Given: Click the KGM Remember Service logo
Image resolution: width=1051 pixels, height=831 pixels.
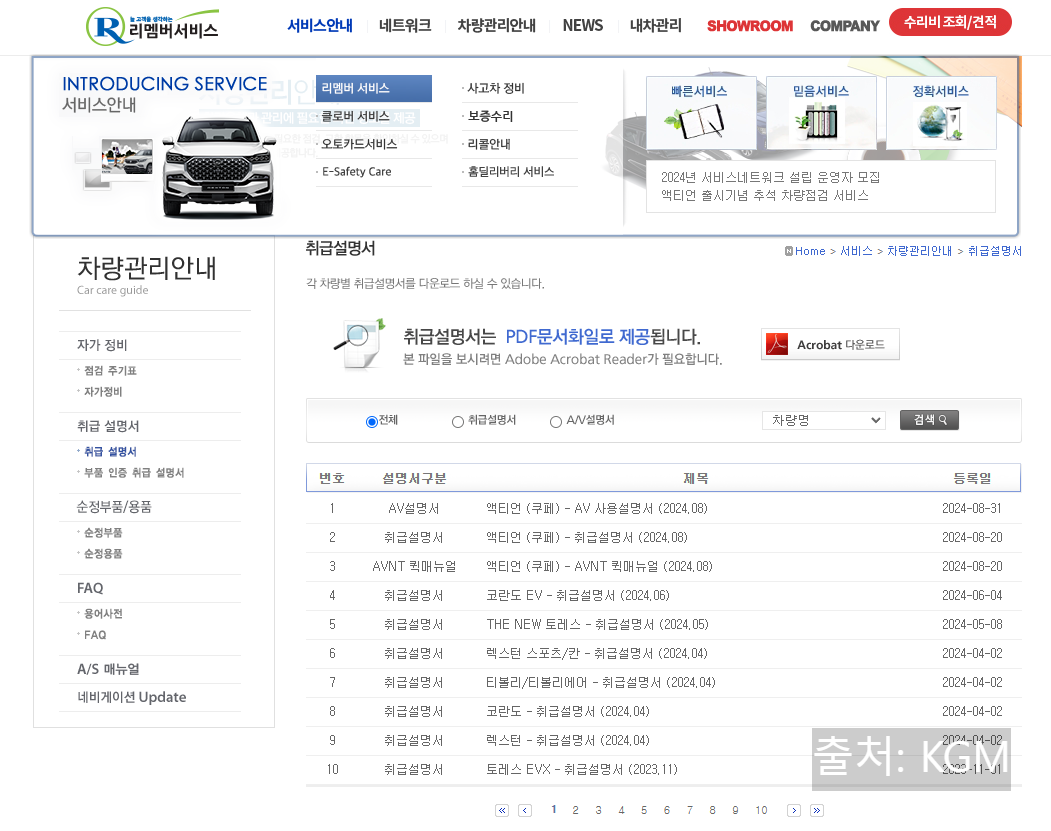Looking at the screenshot, I should 150,25.
